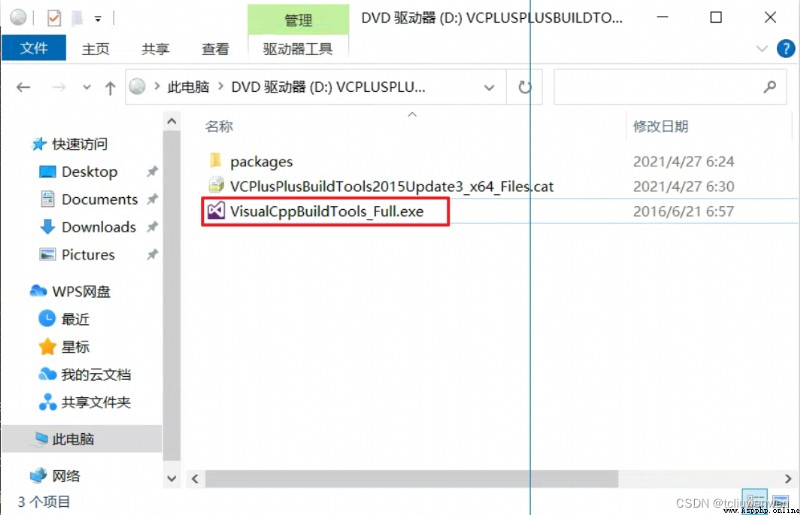Open recent locations dropdown arrow
The height and width of the screenshot is (515, 800).
point(87,87)
